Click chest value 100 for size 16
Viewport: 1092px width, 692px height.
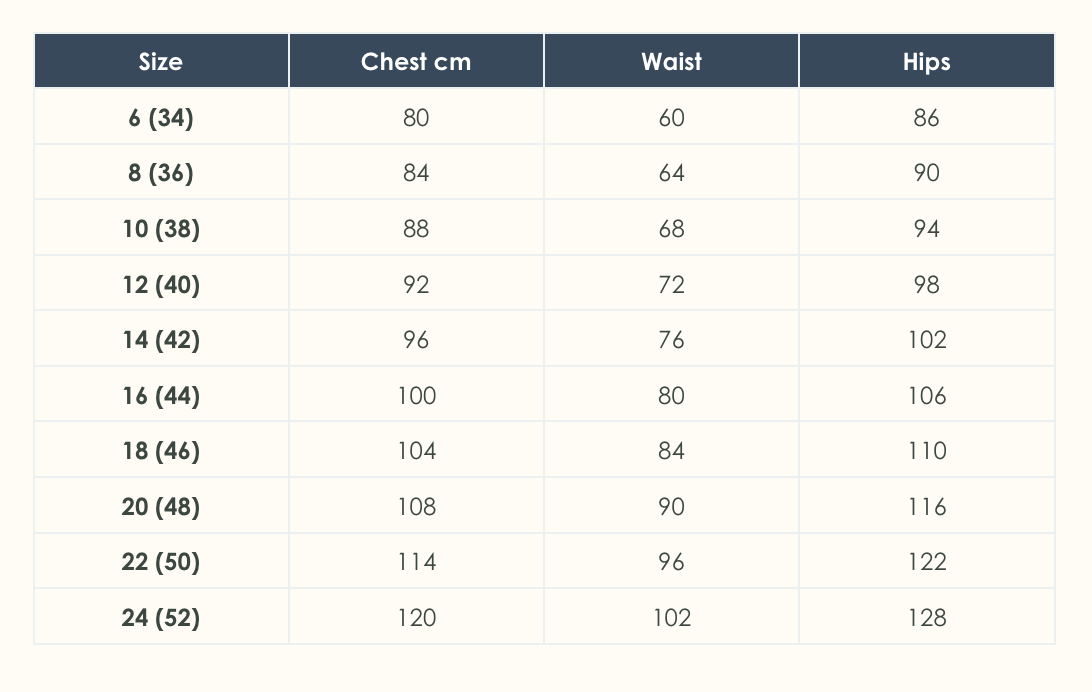[x=416, y=396]
